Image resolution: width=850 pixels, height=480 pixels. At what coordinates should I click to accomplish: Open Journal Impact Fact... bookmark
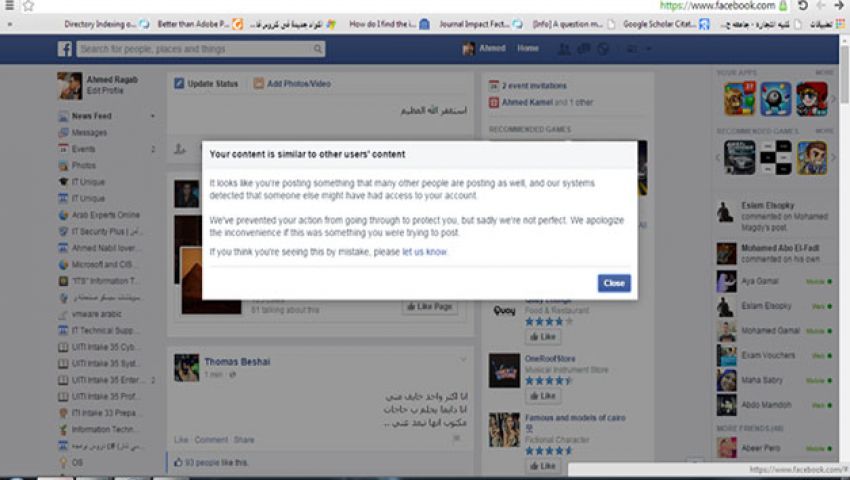coord(481,24)
